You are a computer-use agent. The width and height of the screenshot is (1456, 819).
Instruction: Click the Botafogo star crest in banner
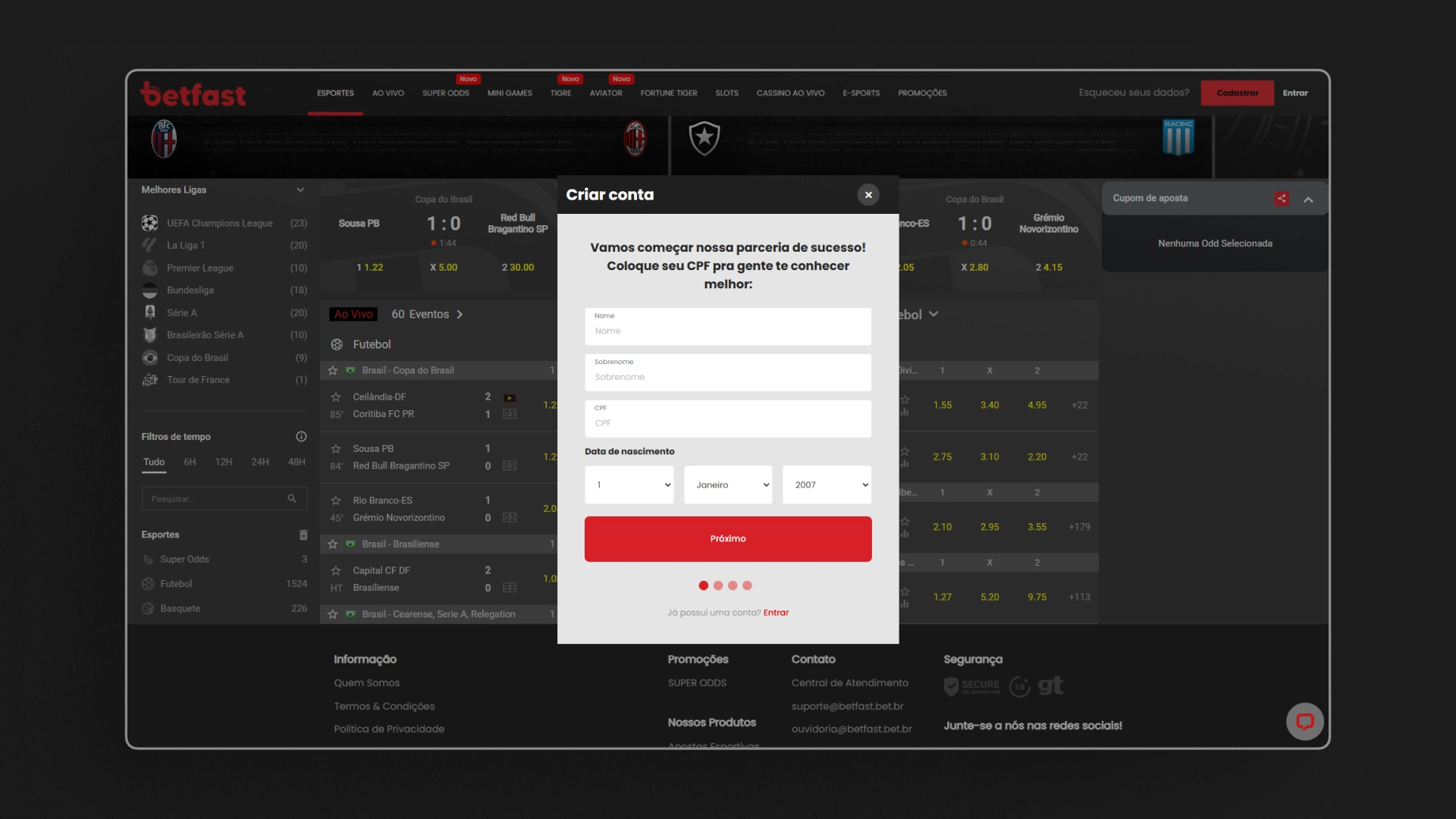[704, 138]
